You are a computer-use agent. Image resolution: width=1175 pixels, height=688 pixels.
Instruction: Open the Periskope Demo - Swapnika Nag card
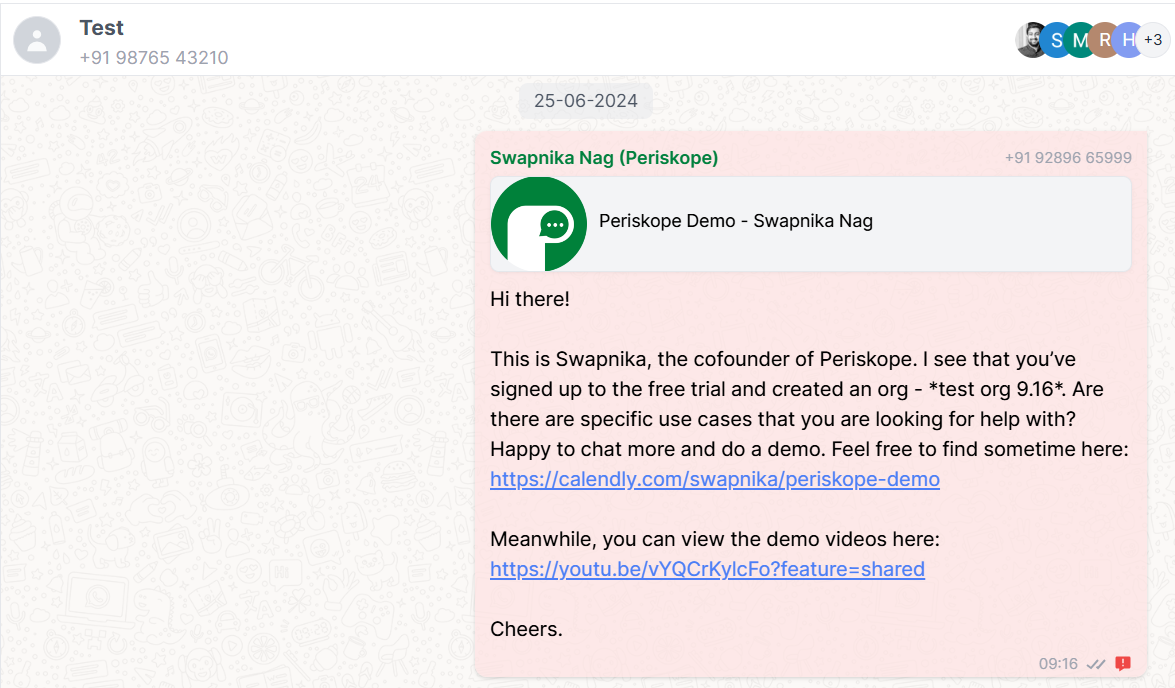coord(811,224)
